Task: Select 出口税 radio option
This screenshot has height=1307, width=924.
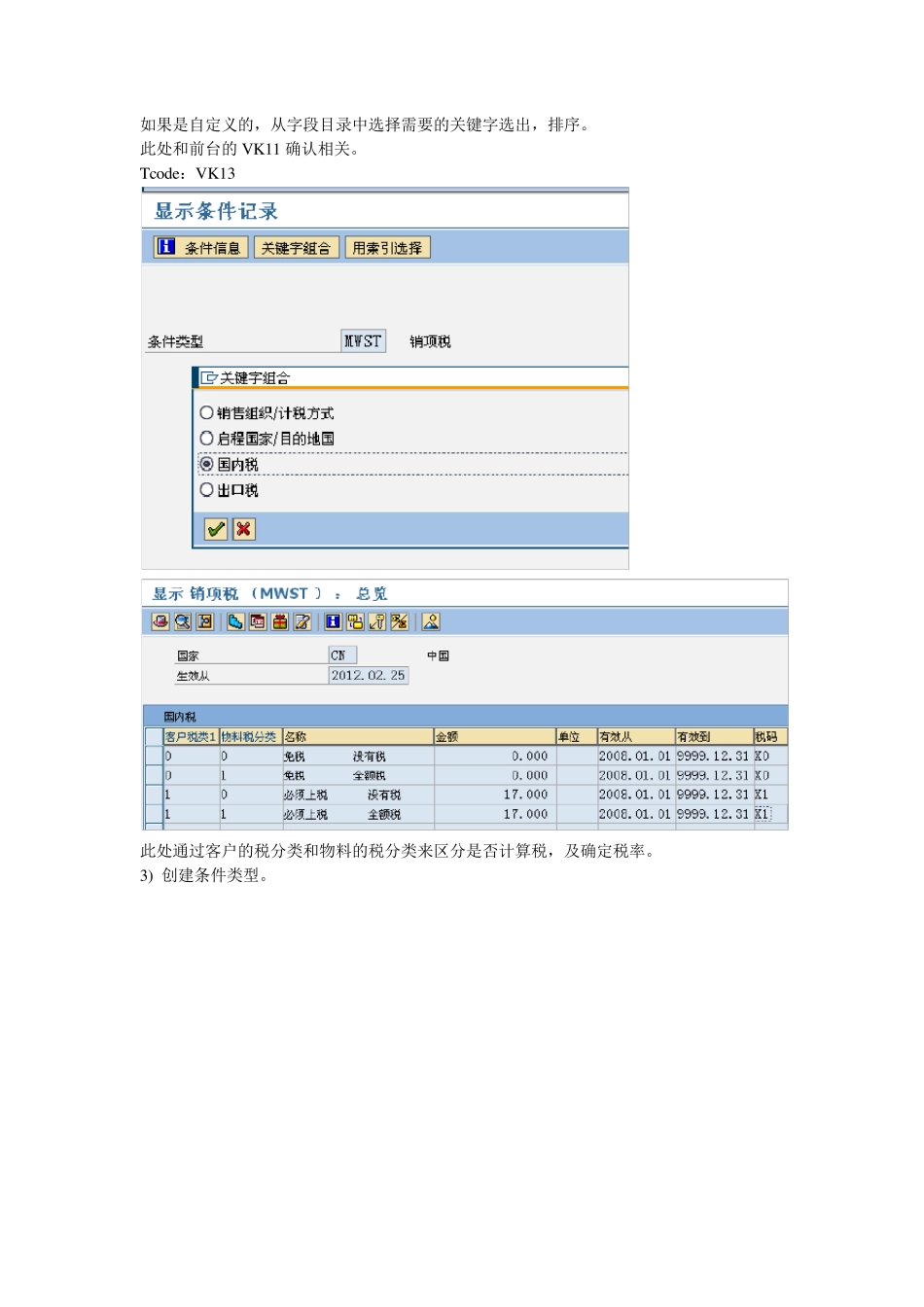Action: tap(206, 489)
